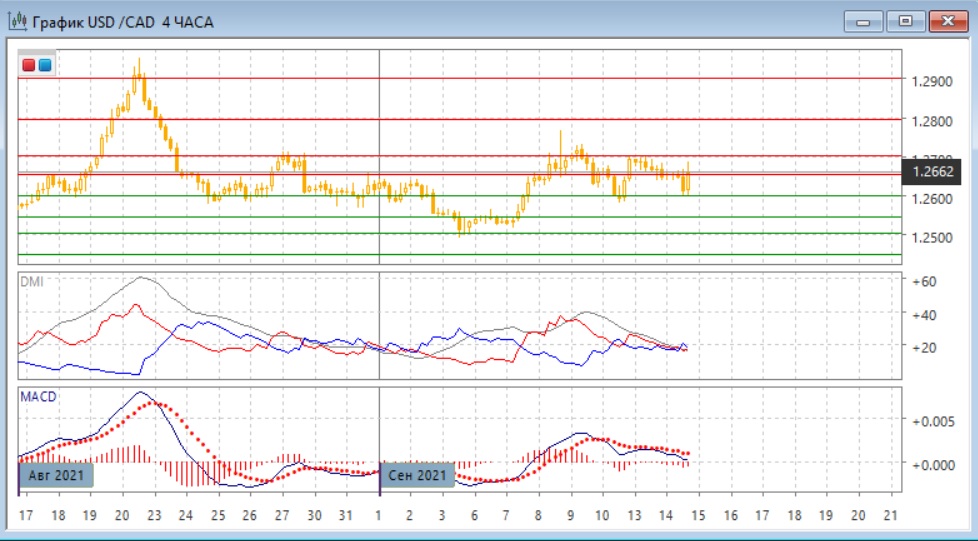Image resolution: width=978 pixels, height=541 pixels.
Task: Click the candlestick chart icon in title bar
Action: (x=17, y=20)
